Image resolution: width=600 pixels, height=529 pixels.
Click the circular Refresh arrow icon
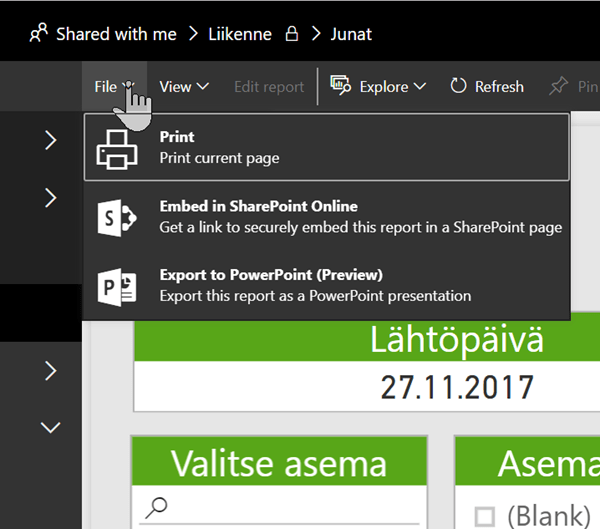click(458, 86)
